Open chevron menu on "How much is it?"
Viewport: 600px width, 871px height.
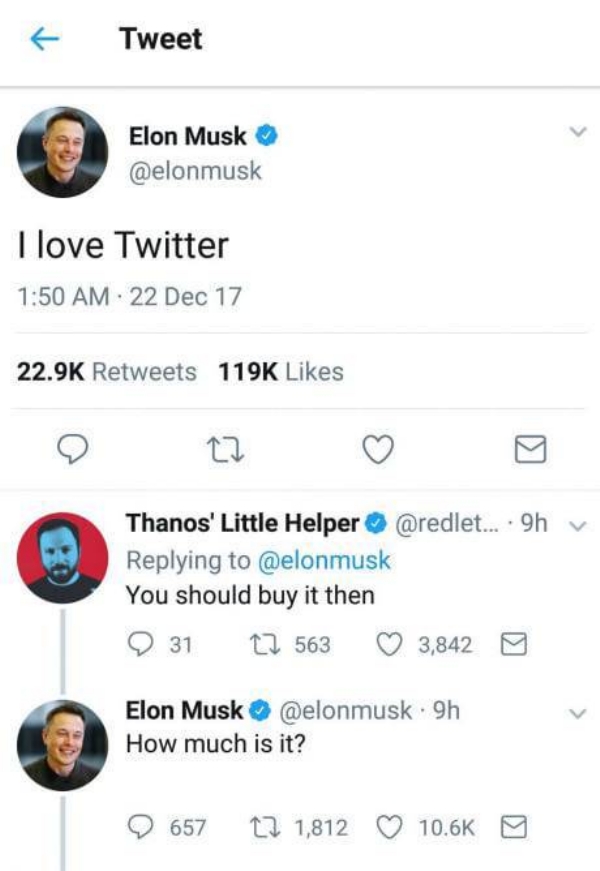tap(575, 713)
